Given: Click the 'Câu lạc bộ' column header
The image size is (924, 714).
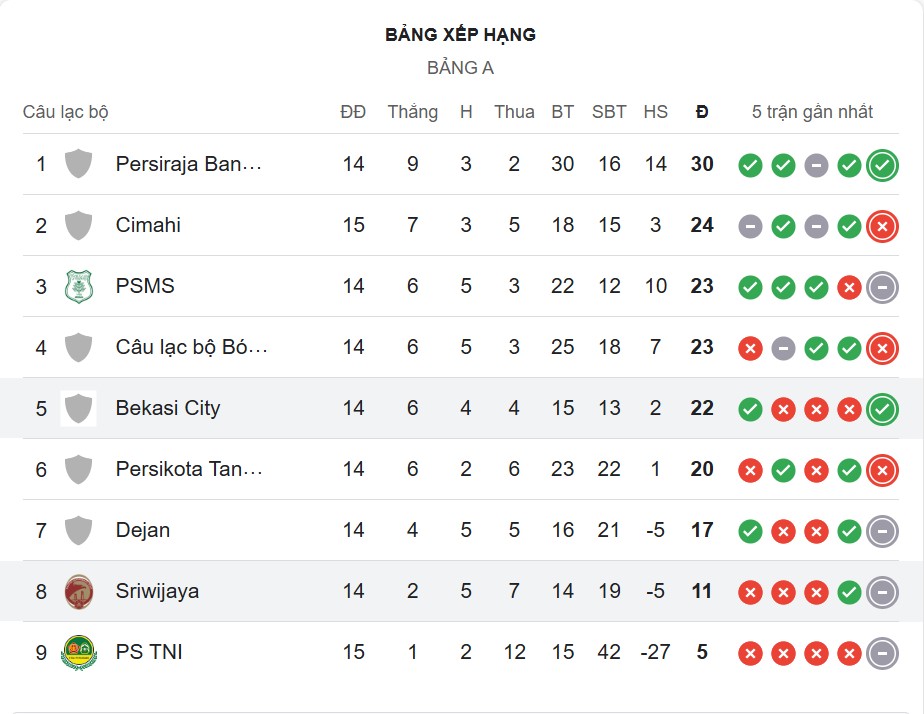Looking at the screenshot, I should [65, 112].
